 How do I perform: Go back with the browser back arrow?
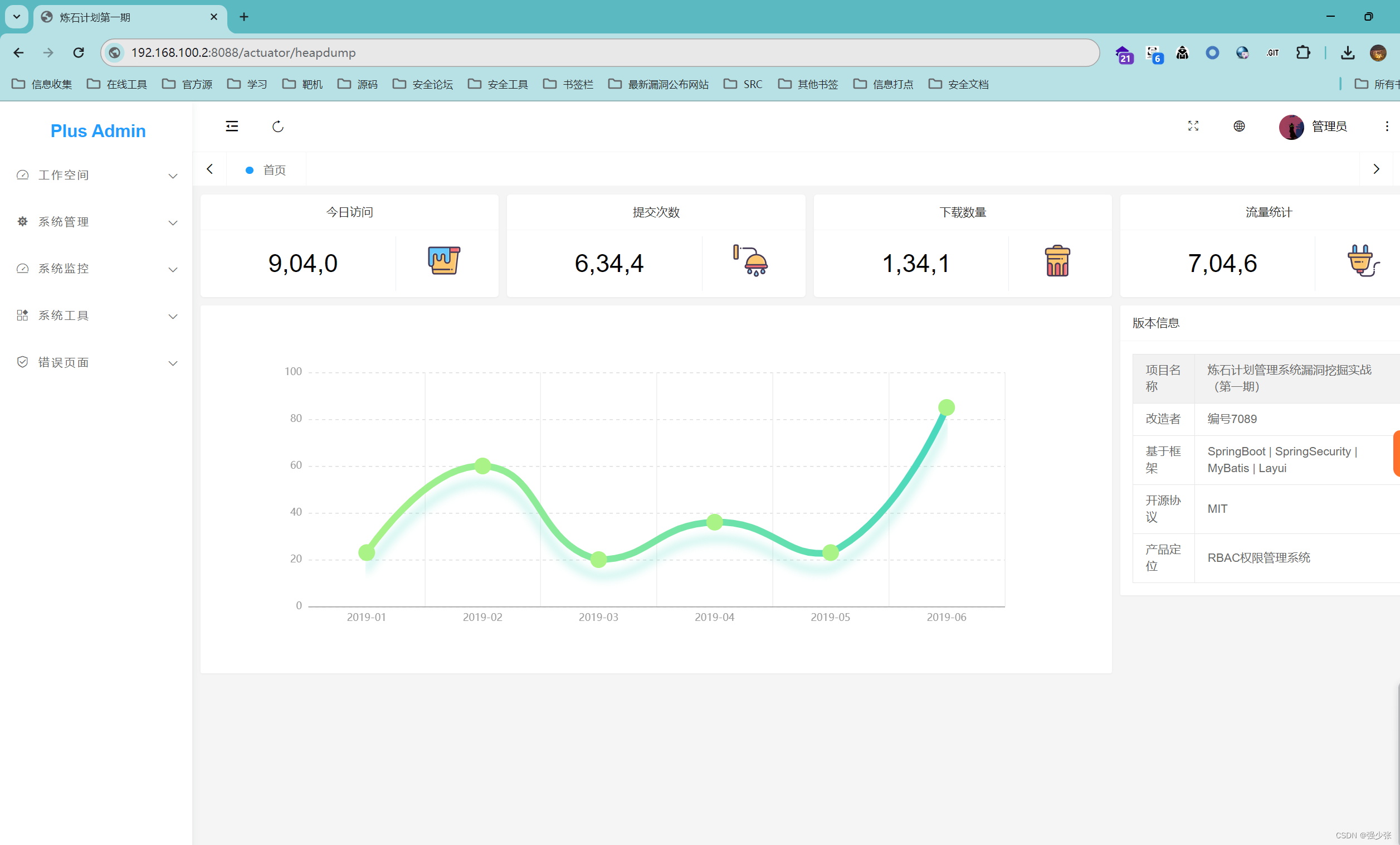click(x=19, y=53)
